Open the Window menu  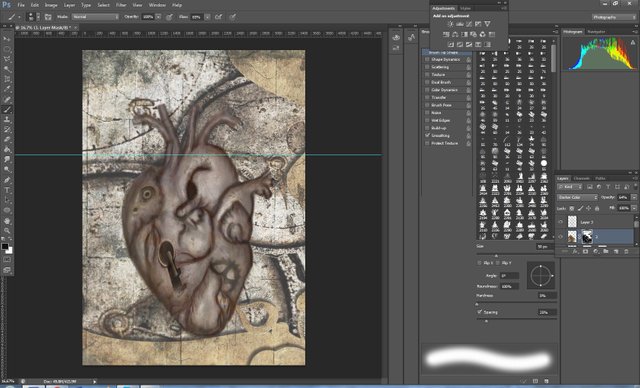pos(157,5)
